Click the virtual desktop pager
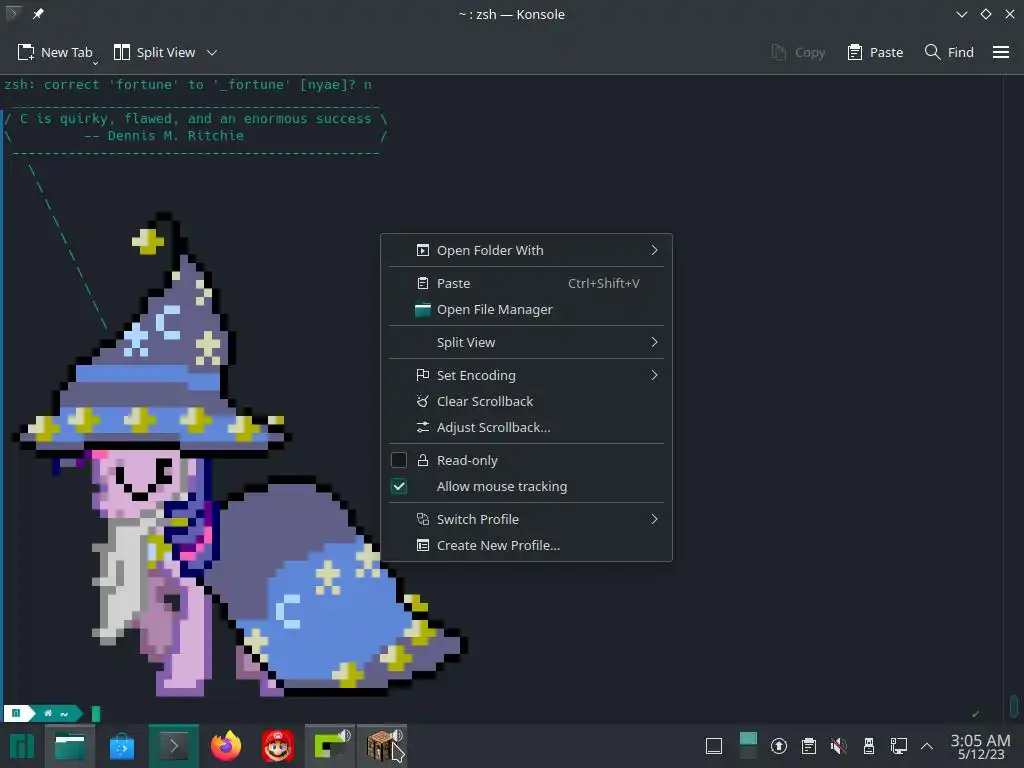The image size is (1024, 768). pyautogui.click(x=748, y=746)
